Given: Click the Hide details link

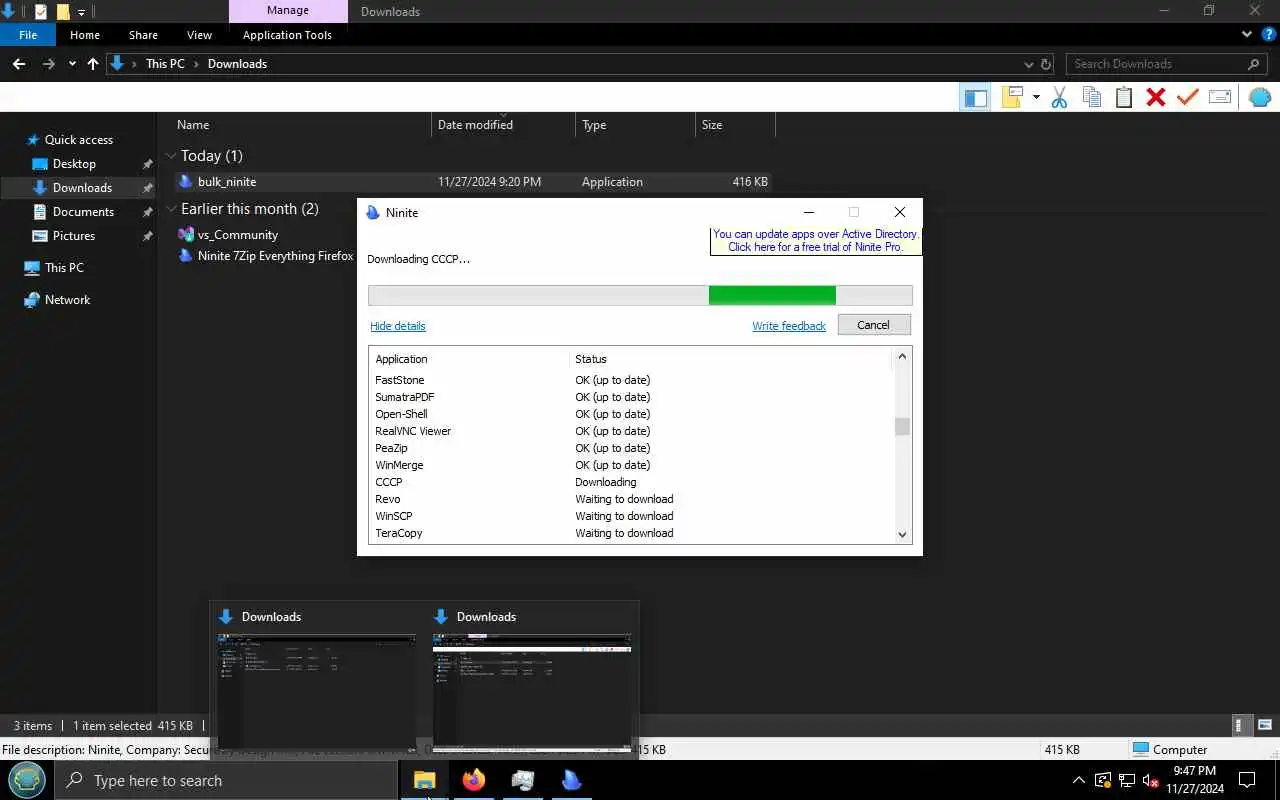Looking at the screenshot, I should 398,326.
